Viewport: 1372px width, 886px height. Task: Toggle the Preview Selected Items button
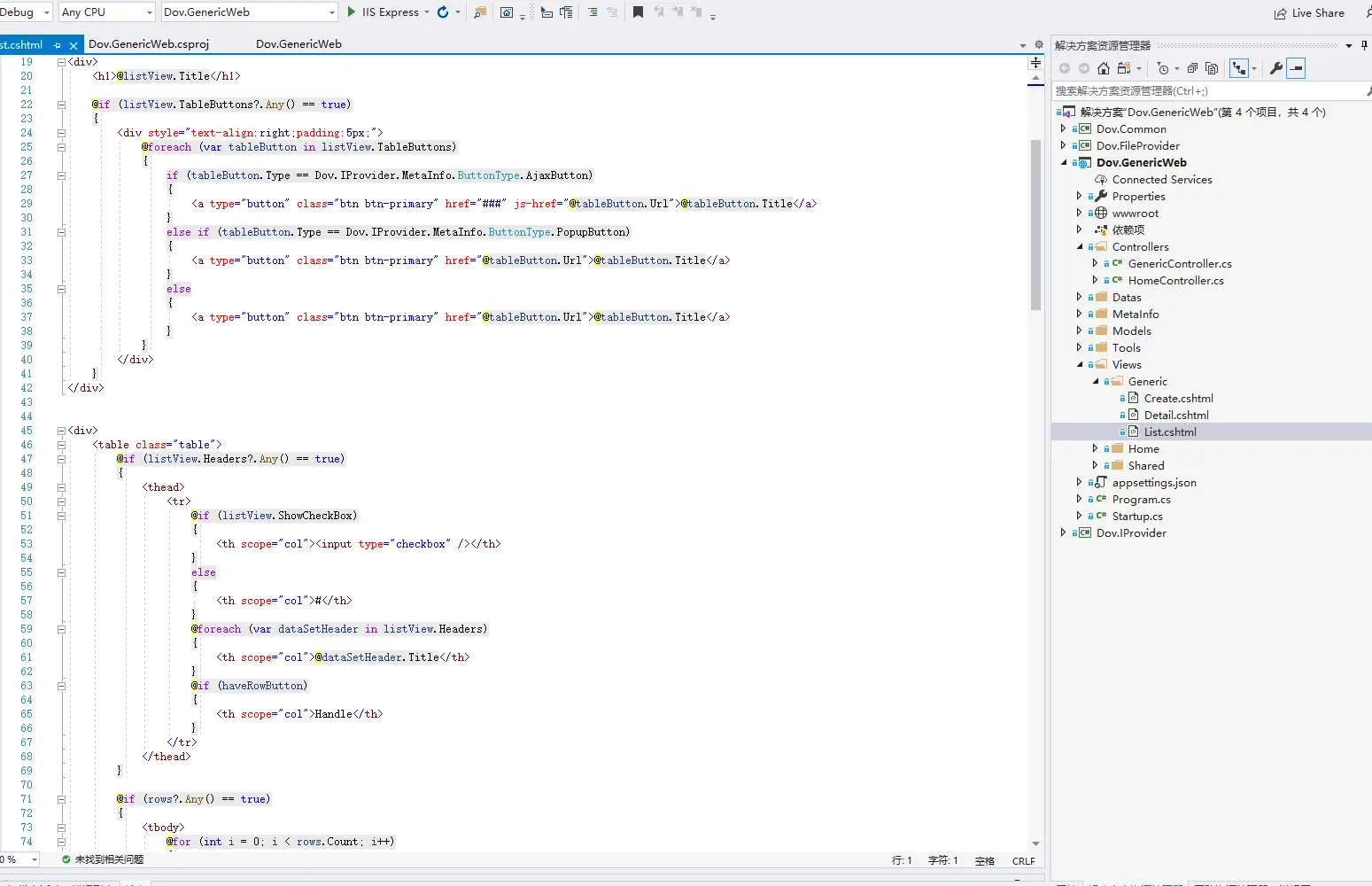(1296, 68)
